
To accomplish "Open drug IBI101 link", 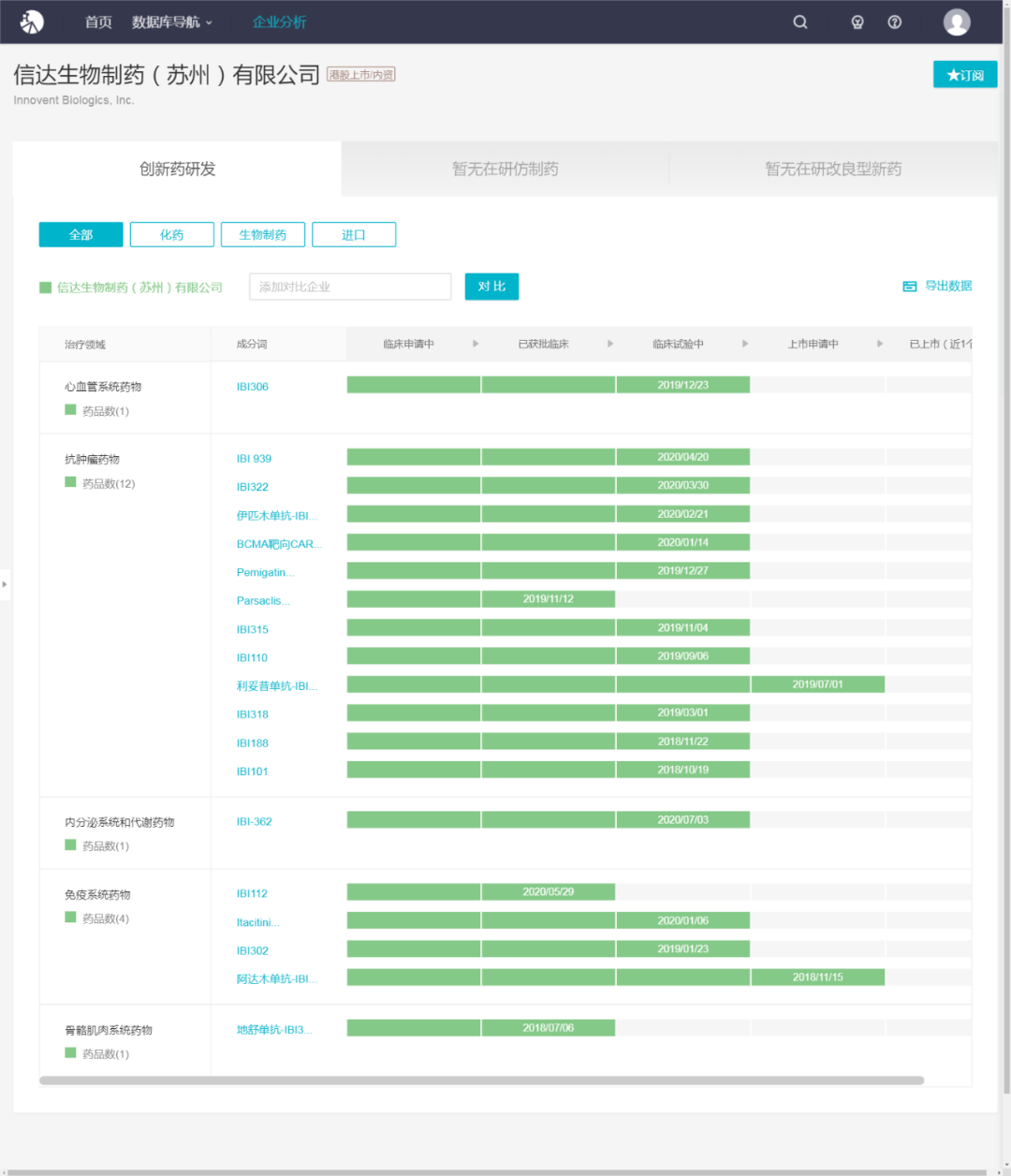I will coord(253,772).
